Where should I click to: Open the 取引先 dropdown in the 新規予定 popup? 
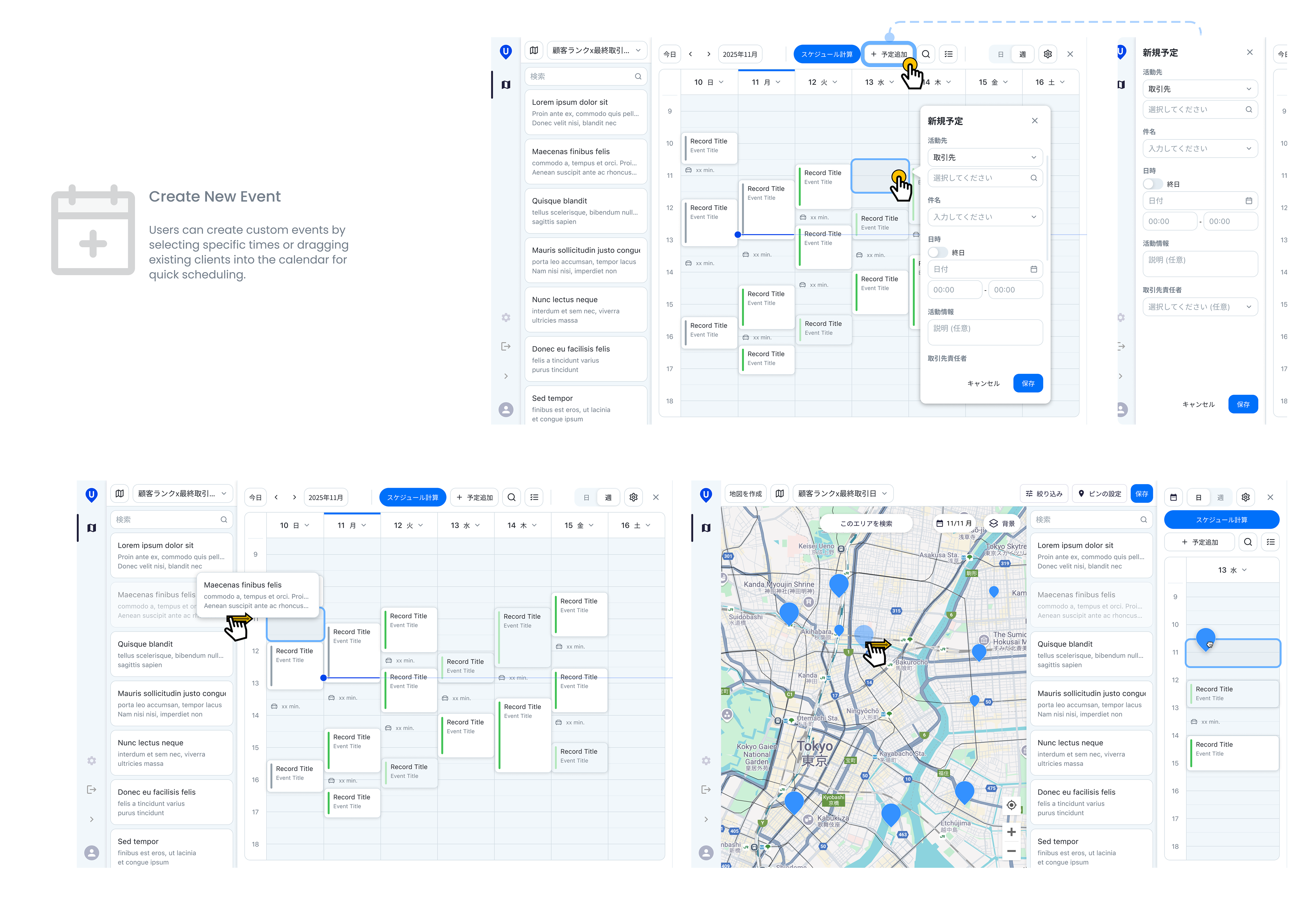985,158
